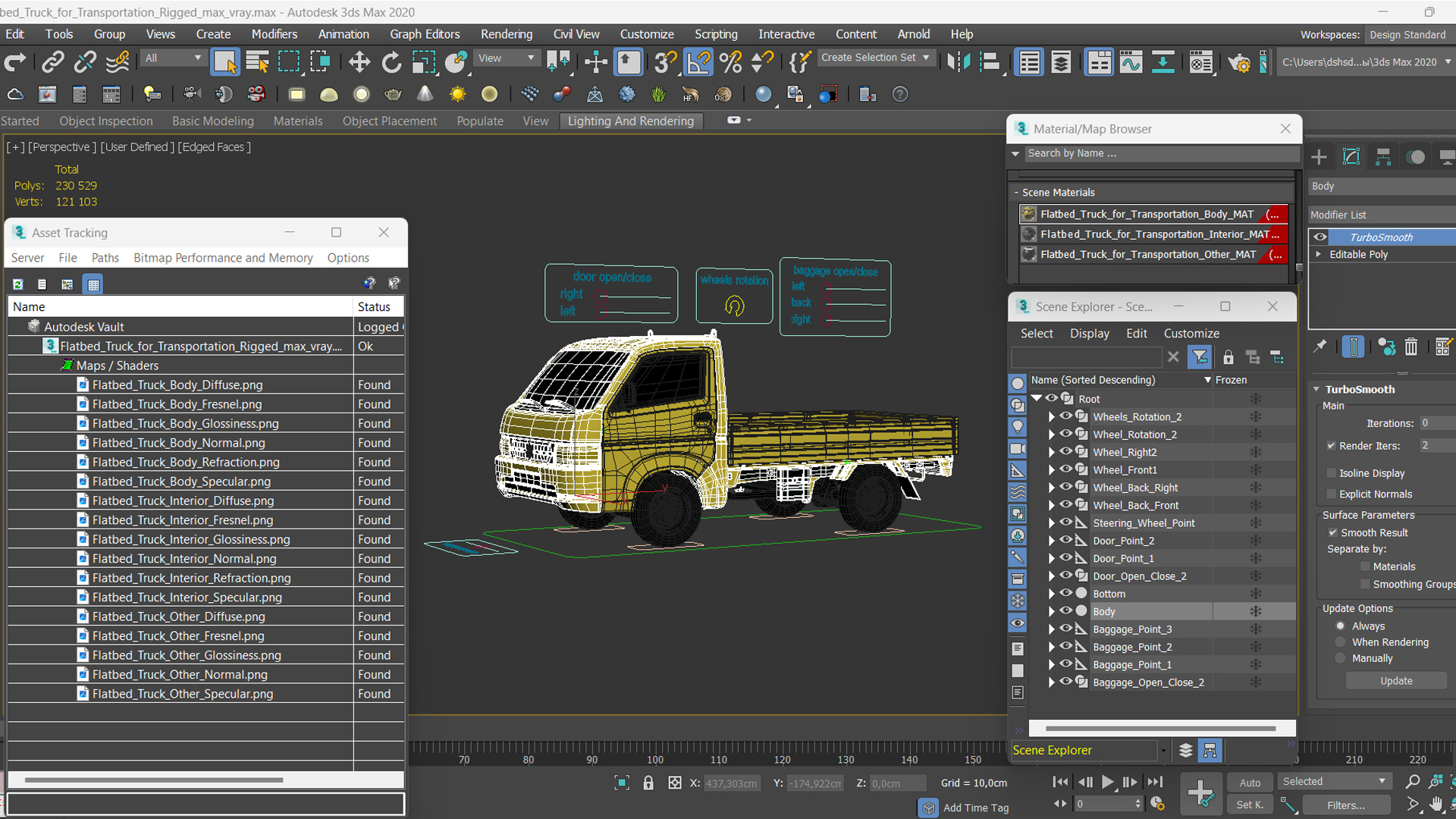
Task: Toggle the Percent Snap icon
Action: pyautogui.click(x=730, y=62)
